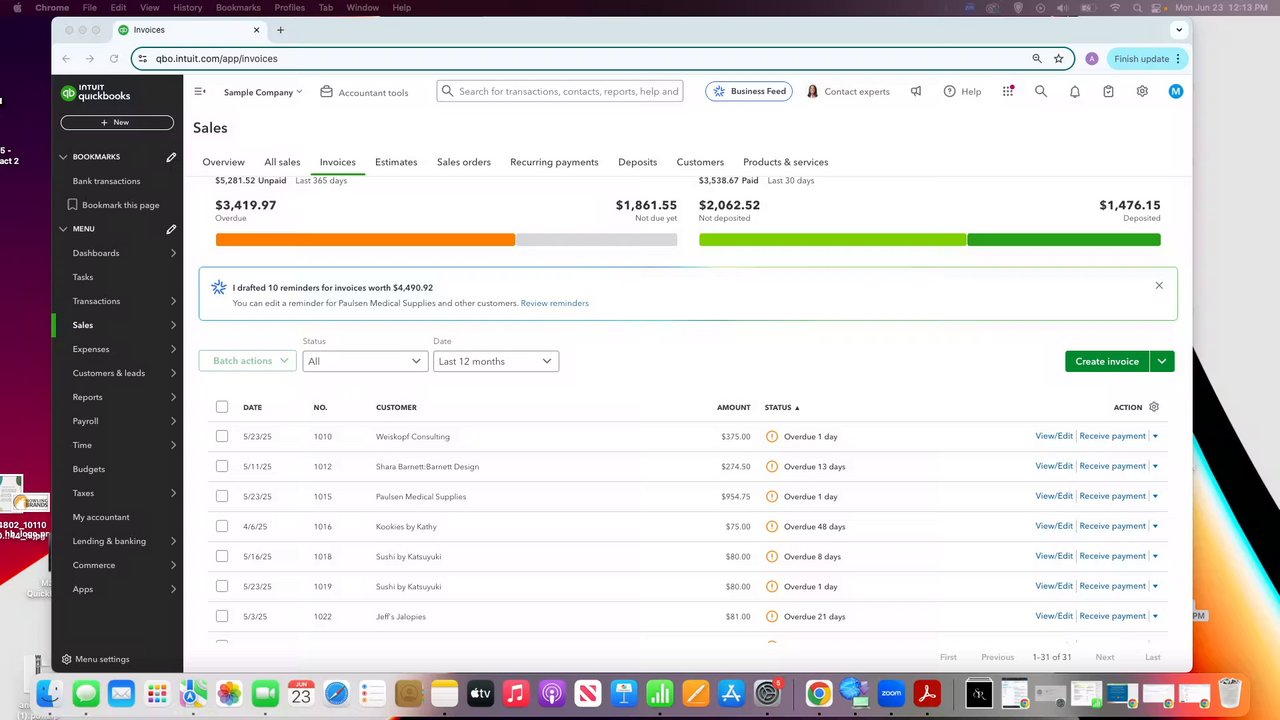
Task: Check the Shara Barnett invoice 1012 row
Action: 222,466
